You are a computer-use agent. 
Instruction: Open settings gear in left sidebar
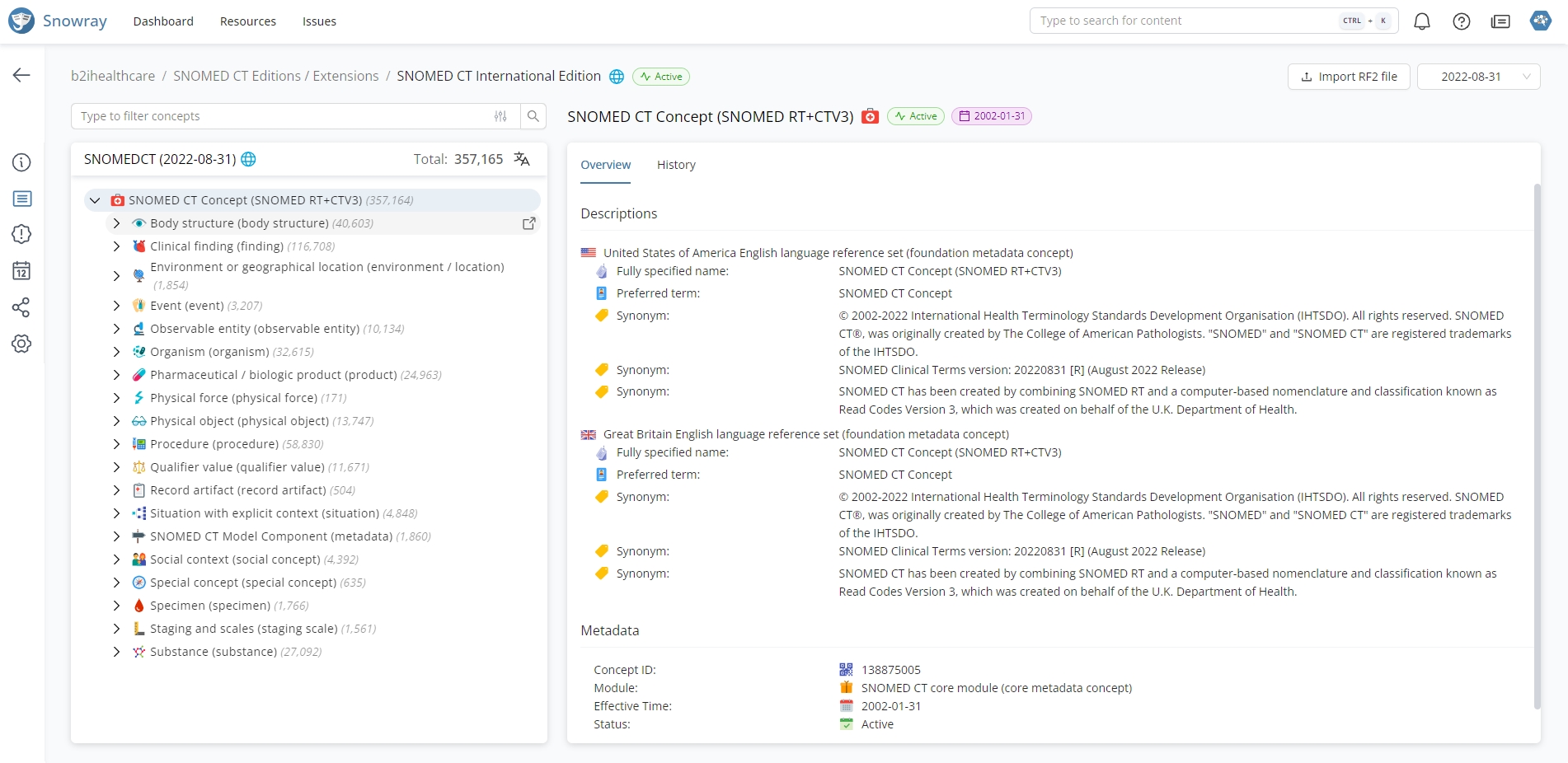[21, 344]
